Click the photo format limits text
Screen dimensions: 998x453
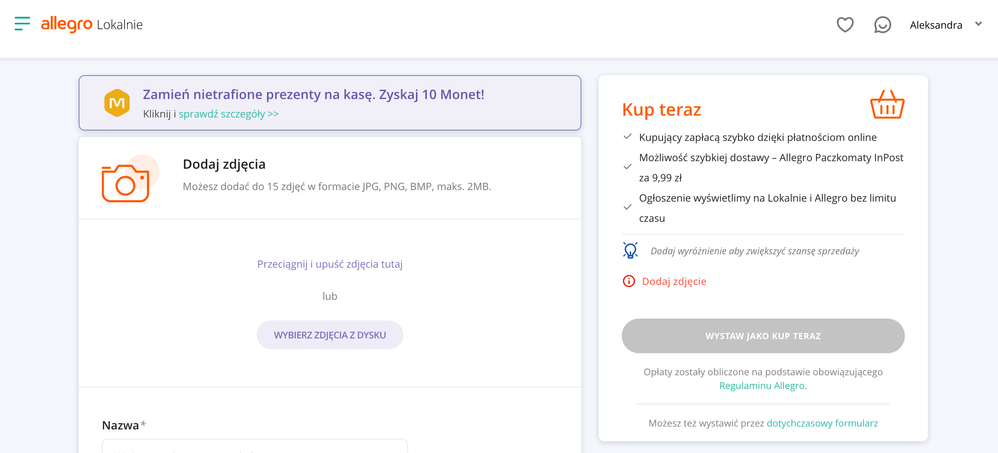coord(337,187)
